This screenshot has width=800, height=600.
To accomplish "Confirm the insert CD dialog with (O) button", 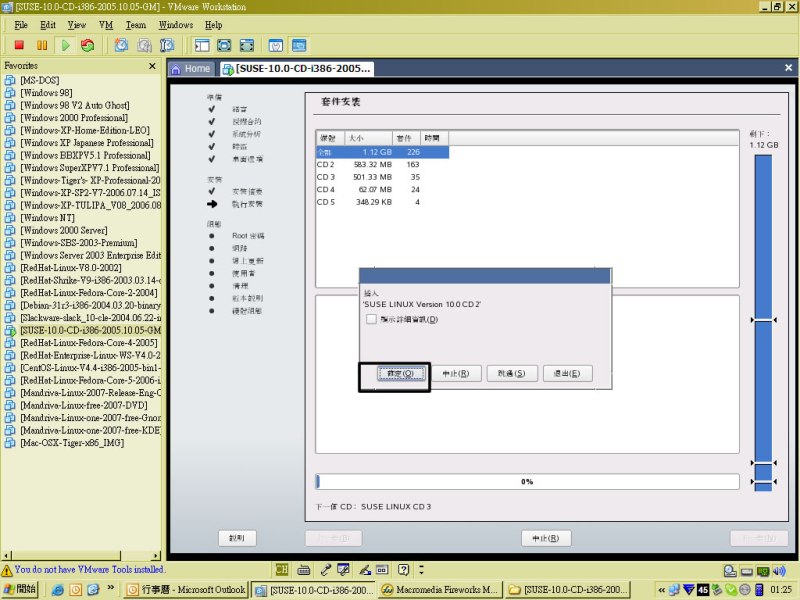I will pyautogui.click(x=401, y=373).
